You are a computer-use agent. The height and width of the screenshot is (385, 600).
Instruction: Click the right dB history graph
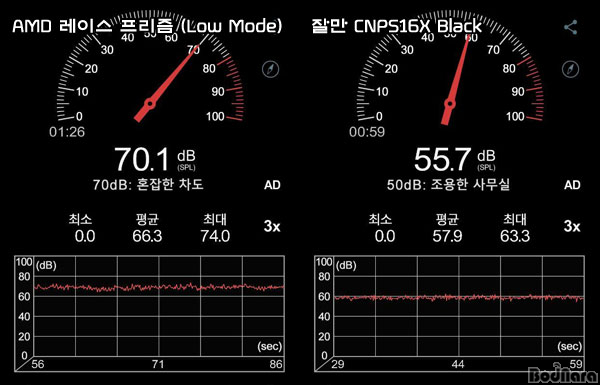[x=449, y=313]
